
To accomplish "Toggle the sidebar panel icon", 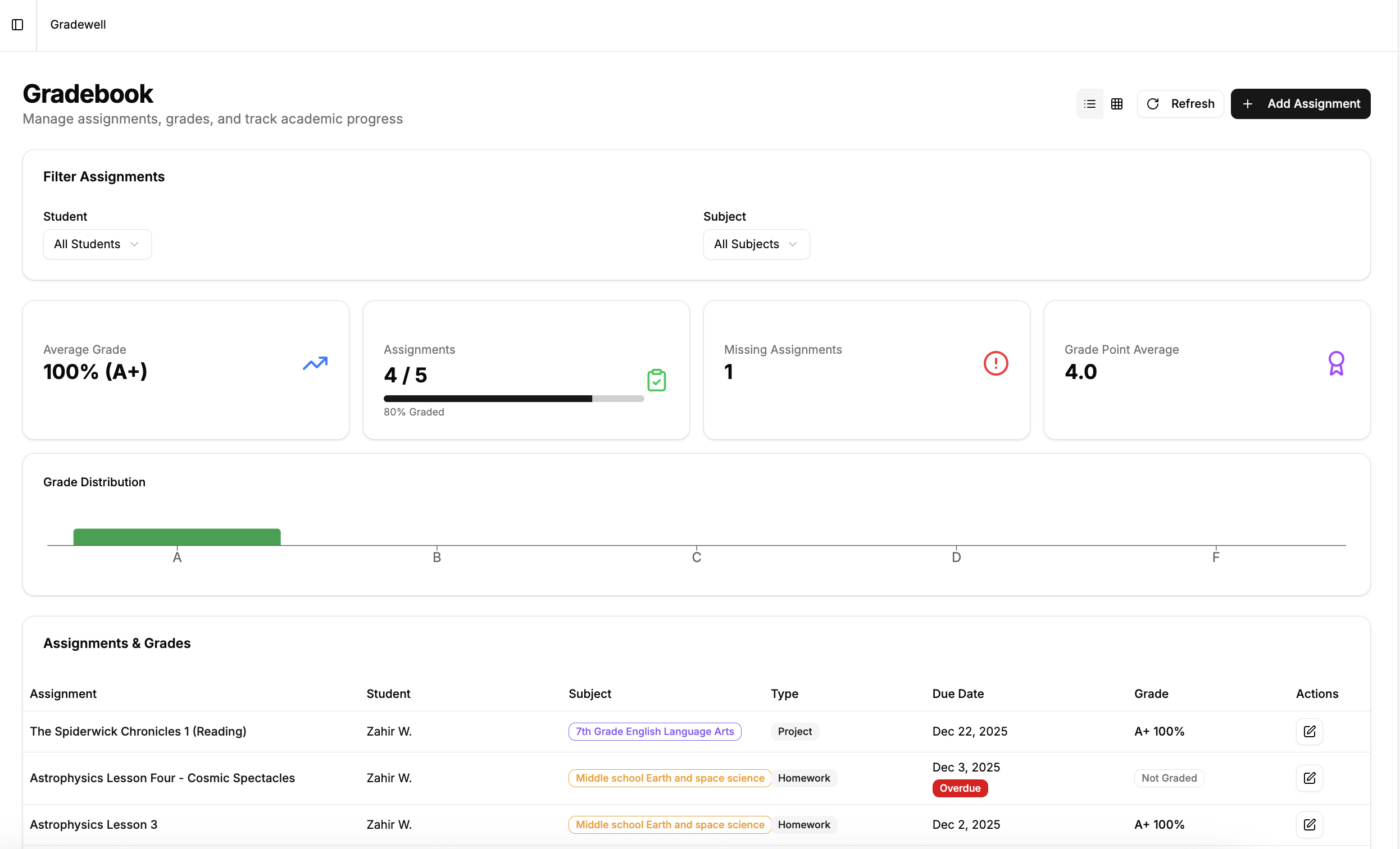I will point(17,25).
